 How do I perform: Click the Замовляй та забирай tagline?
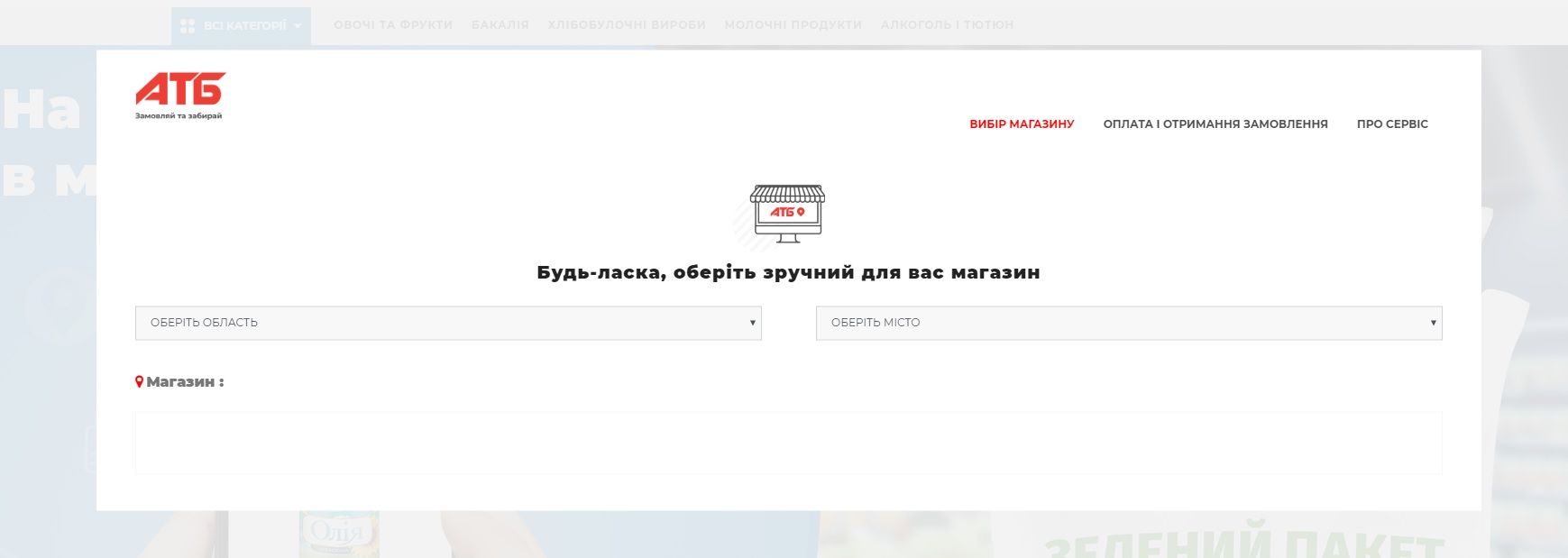pyautogui.click(x=179, y=115)
